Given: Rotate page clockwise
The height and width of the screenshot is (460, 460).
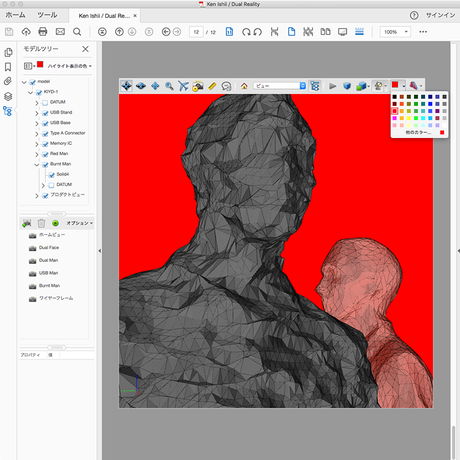Looking at the screenshot, I should 246,32.
